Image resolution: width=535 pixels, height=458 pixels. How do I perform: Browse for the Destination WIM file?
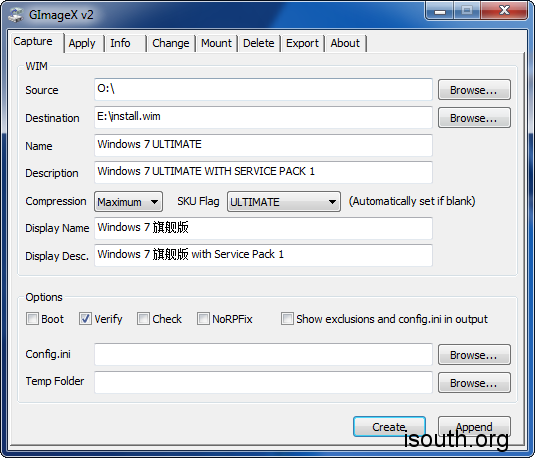(474, 118)
